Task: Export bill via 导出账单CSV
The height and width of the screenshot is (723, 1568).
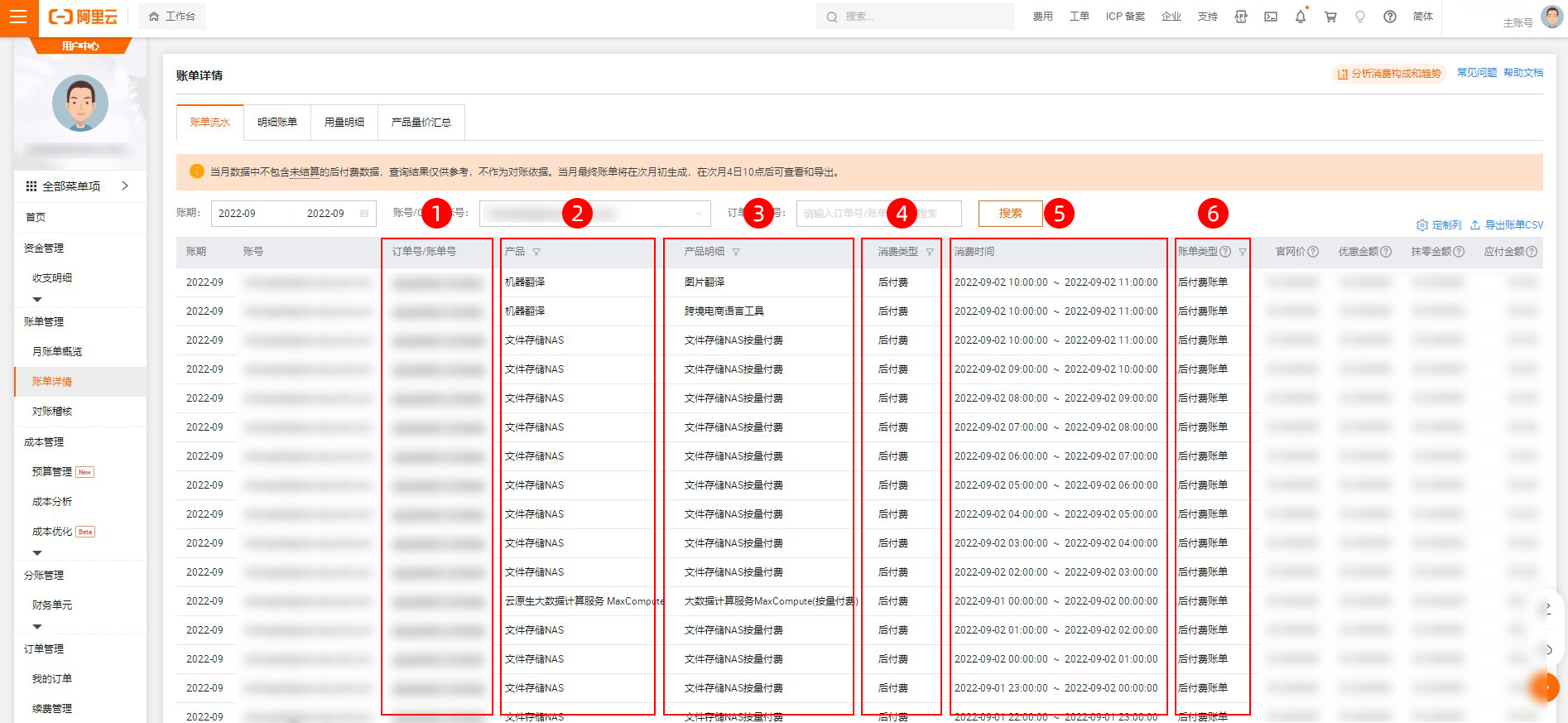Action: [1507, 225]
